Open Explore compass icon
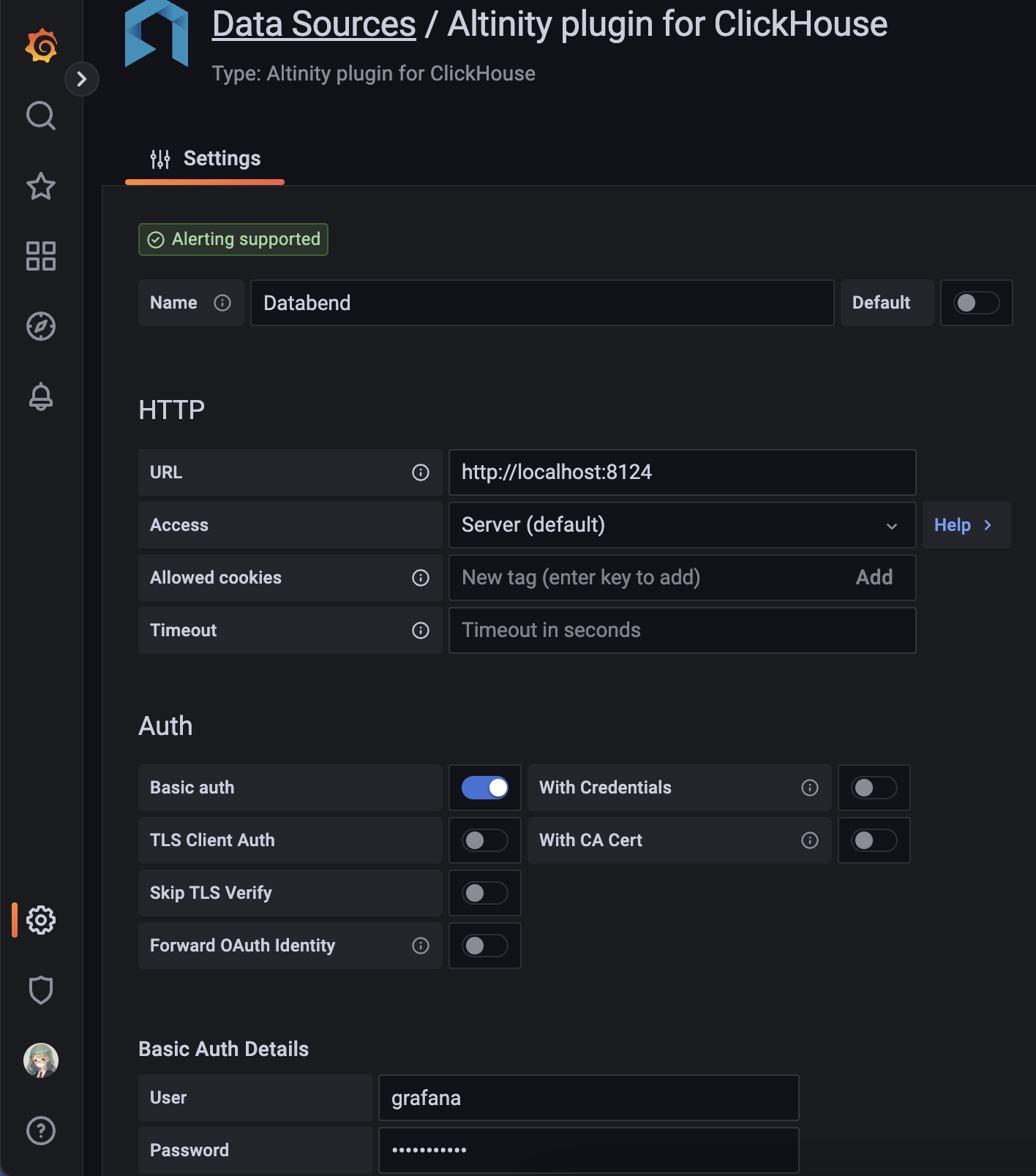The height and width of the screenshot is (1176, 1036). pyautogui.click(x=41, y=326)
